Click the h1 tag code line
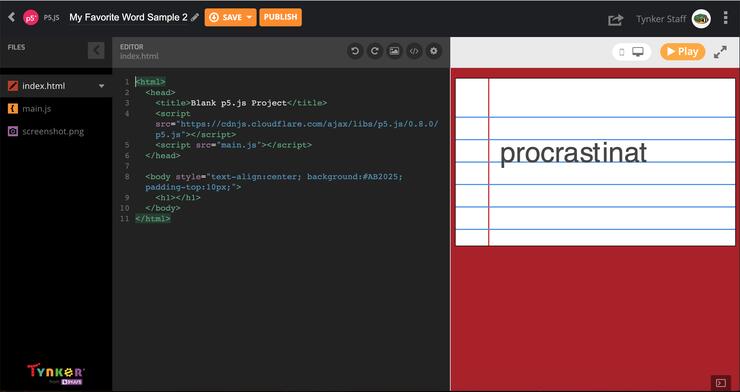 tap(177, 198)
